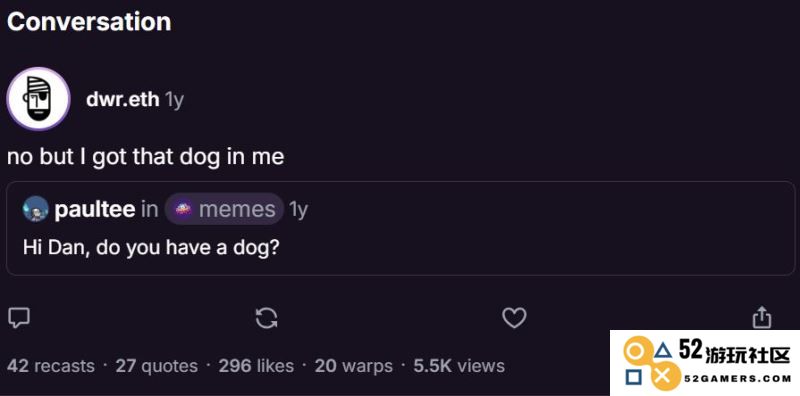Click the 1y timestamp beside dwr.eth
Screen dimensions: 800x396
[x=174, y=100]
